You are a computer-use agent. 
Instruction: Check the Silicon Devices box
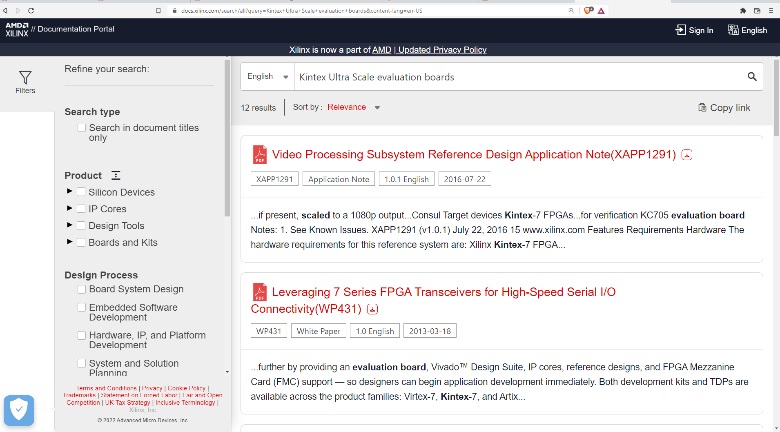pos(81,192)
